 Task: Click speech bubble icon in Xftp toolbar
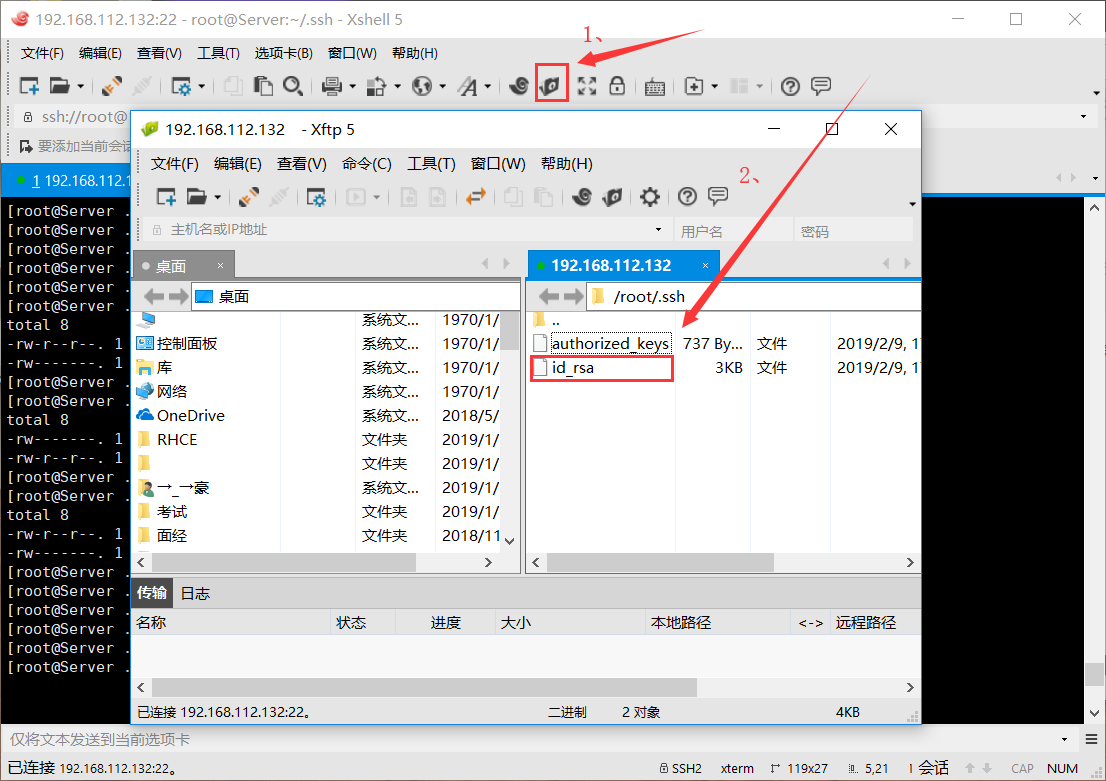point(718,196)
